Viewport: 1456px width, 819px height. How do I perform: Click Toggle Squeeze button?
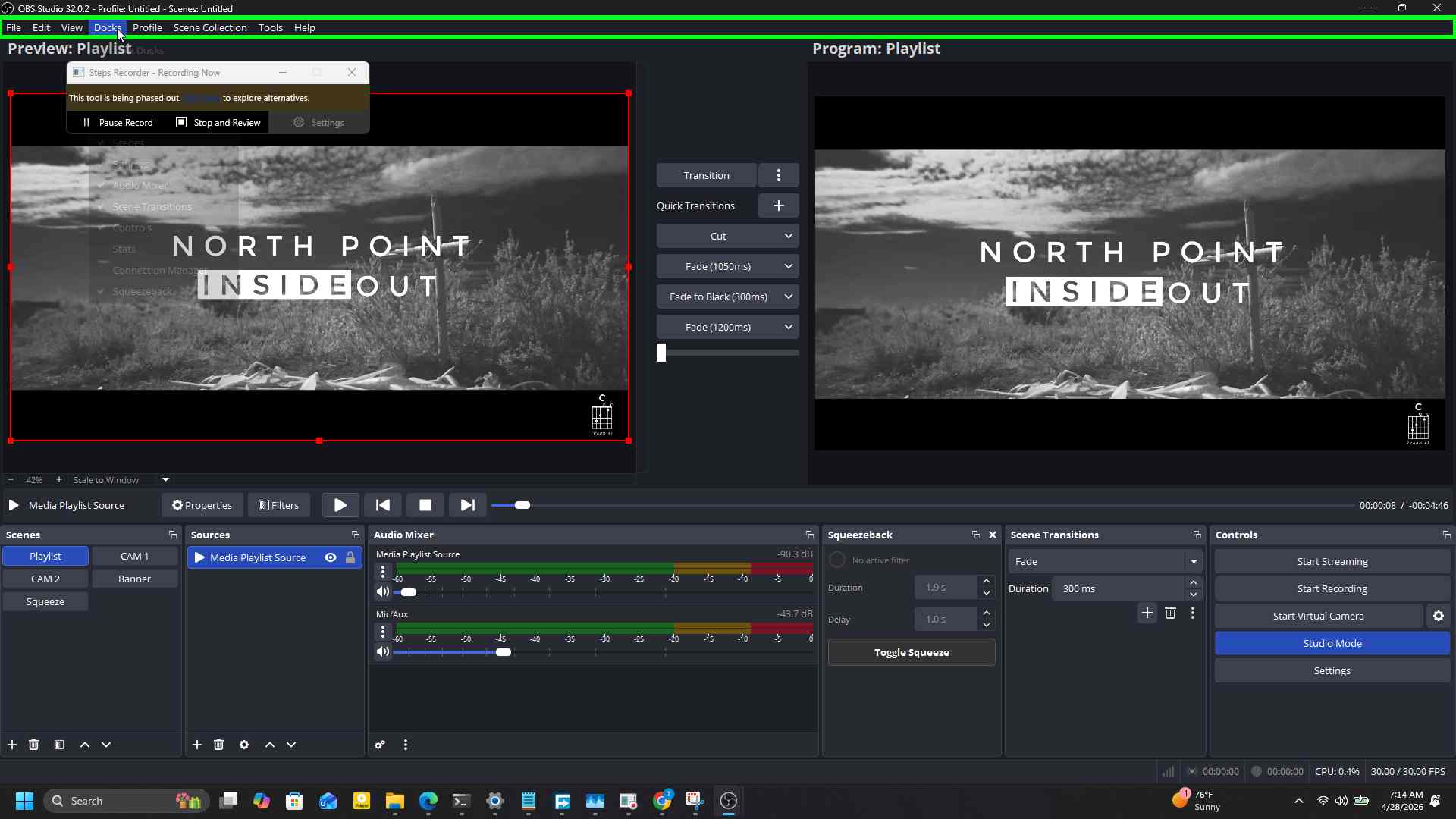click(912, 652)
